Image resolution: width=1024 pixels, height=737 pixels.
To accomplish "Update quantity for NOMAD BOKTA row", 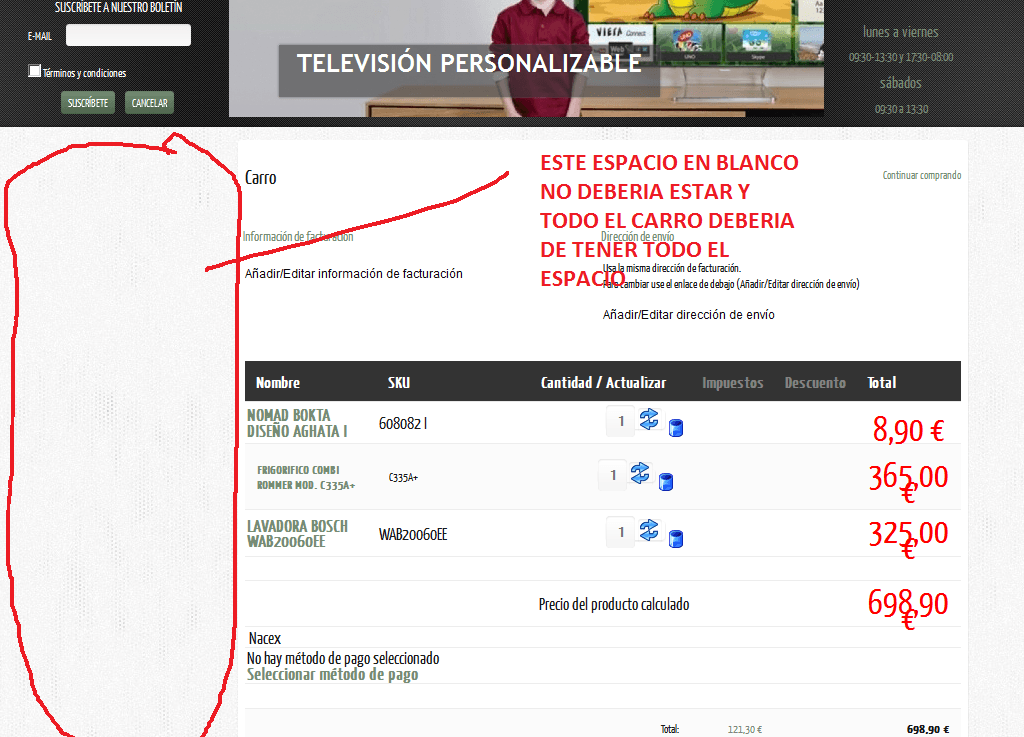I will [649, 419].
